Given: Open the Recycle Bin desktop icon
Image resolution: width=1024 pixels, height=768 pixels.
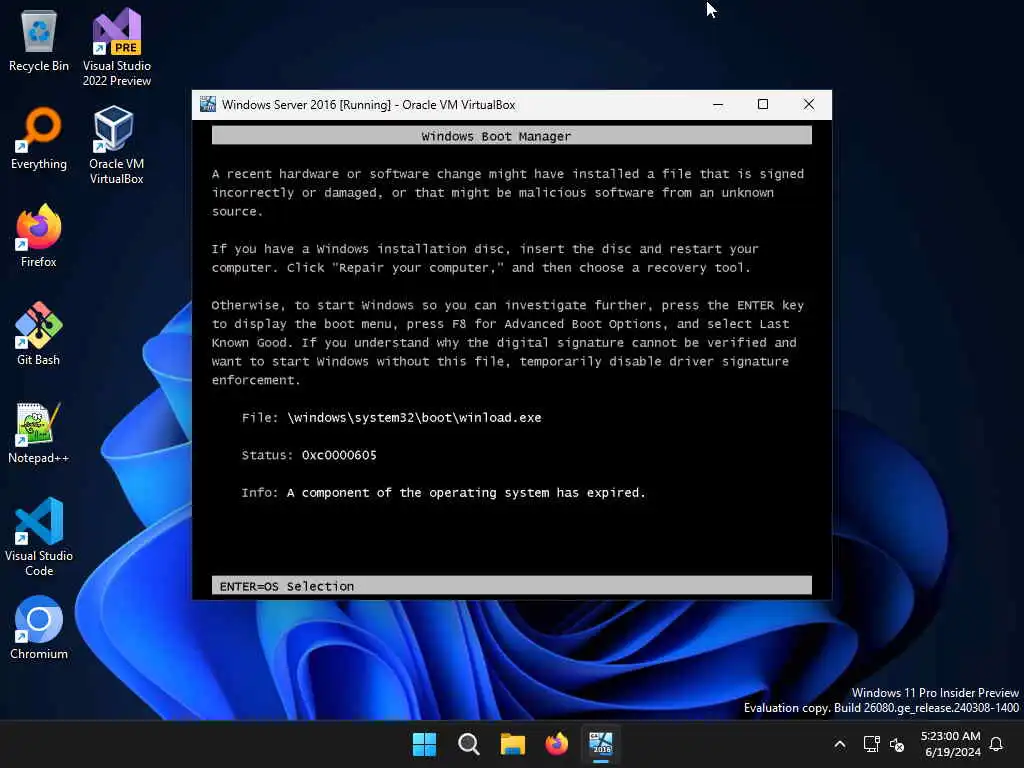Looking at the screenshot, I should pos(39,40).
